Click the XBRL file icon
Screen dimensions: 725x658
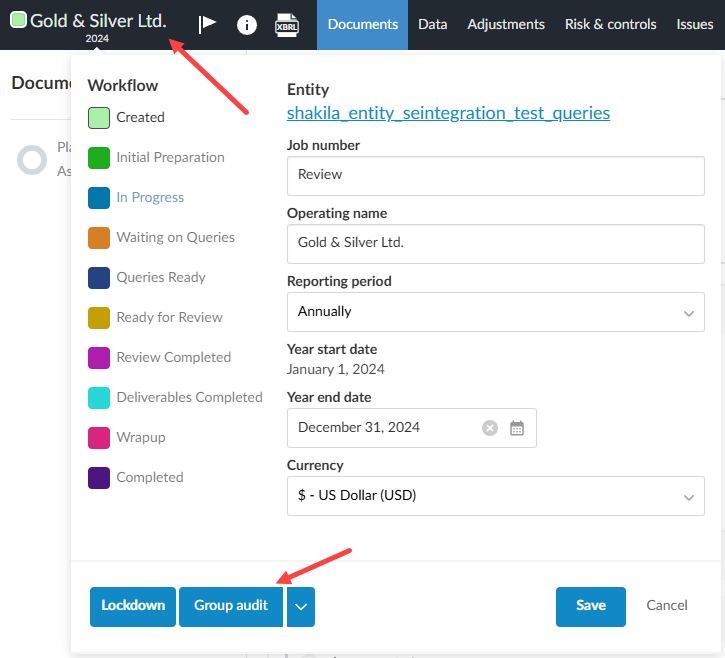pos(287,24)
